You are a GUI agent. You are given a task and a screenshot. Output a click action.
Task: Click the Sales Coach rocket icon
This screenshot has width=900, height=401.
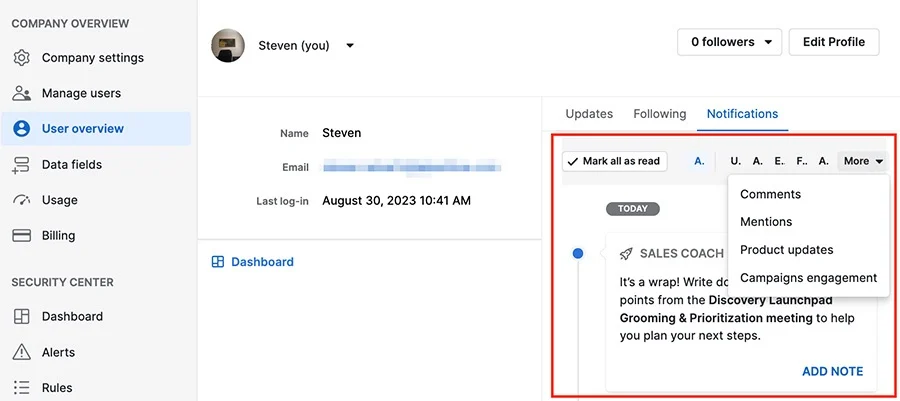pos(626,254)
